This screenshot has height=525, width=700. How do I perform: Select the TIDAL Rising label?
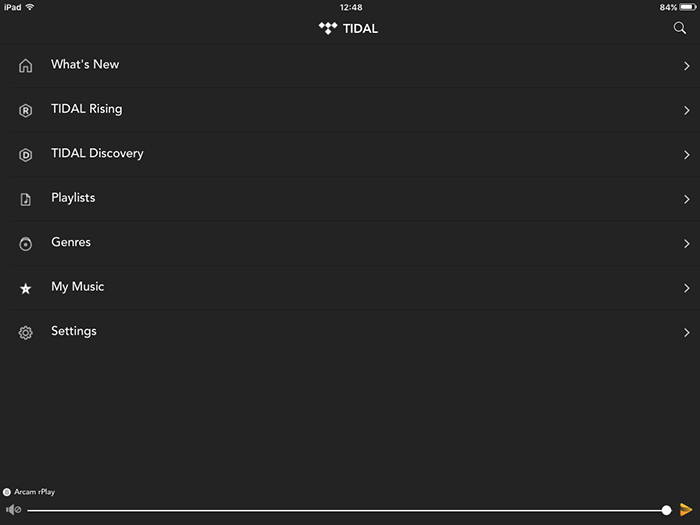pyautogui.click(x=87, y=109)
